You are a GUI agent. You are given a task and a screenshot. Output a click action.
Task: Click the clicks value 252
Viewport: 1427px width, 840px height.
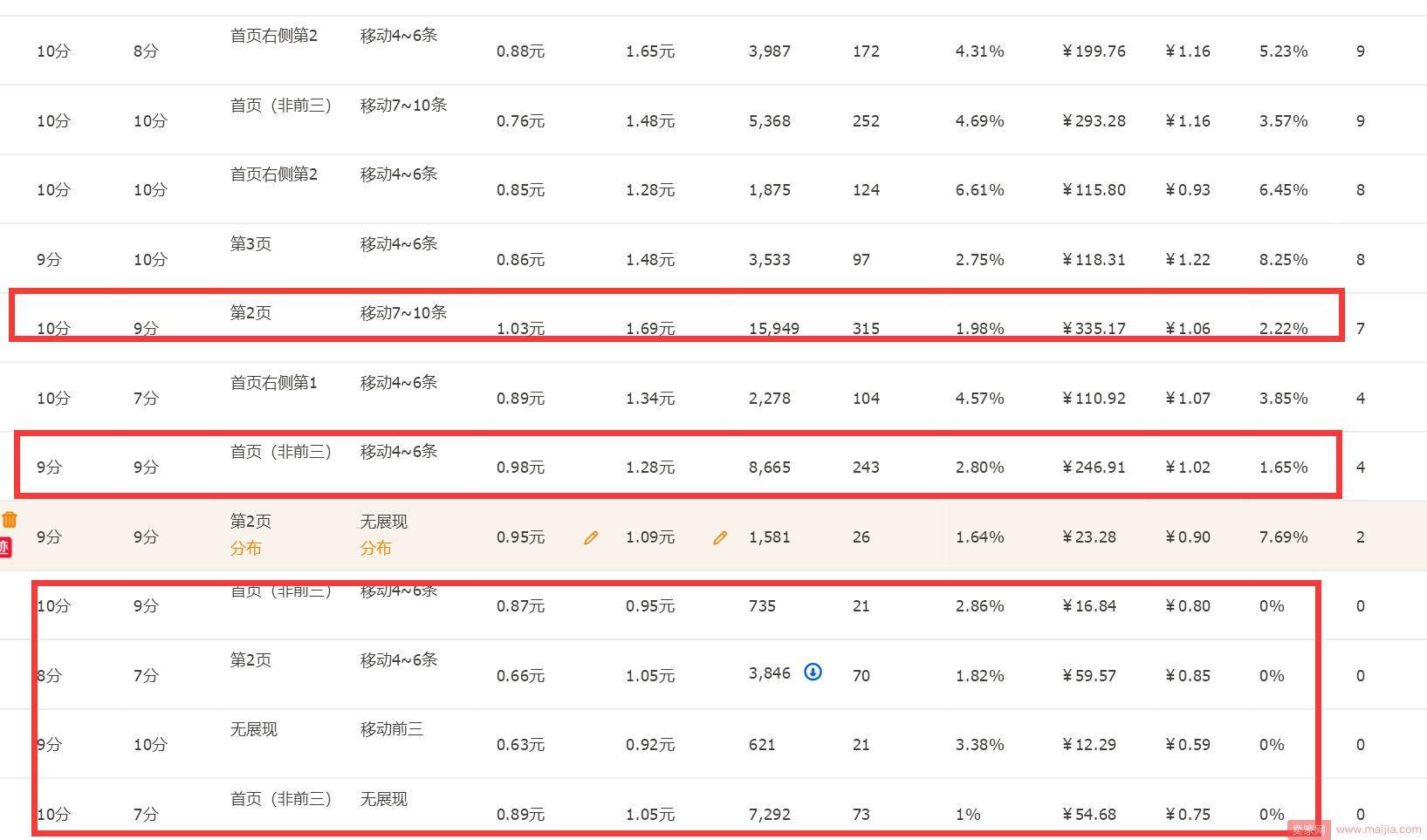click(x=866, y=120)
